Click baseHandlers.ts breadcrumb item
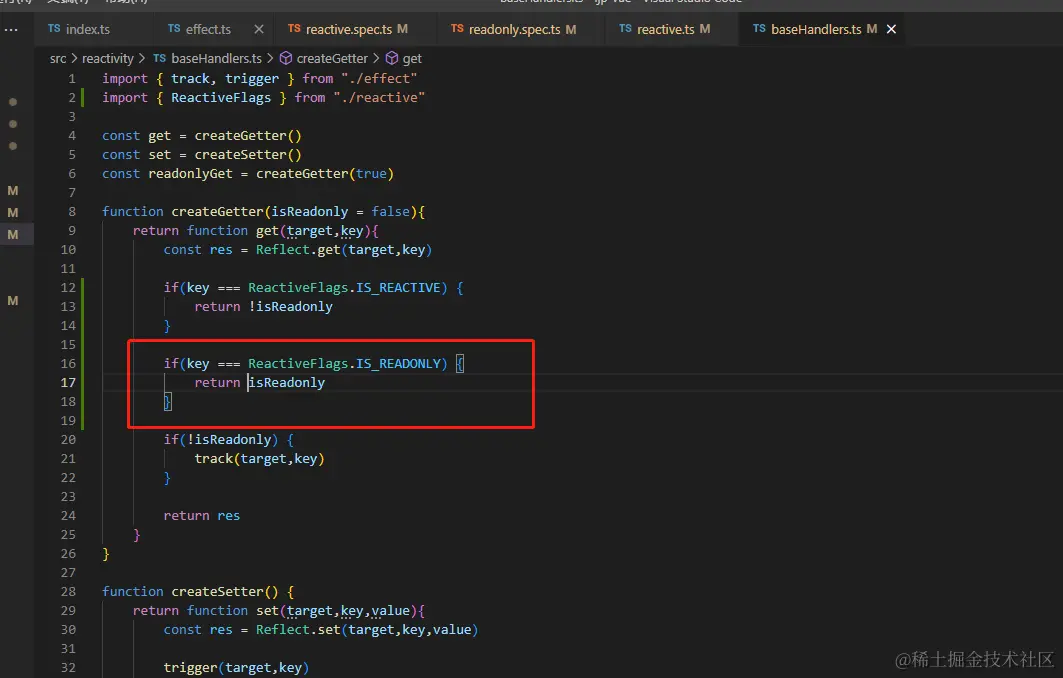The image size is (1063, 678). (216, 59)
